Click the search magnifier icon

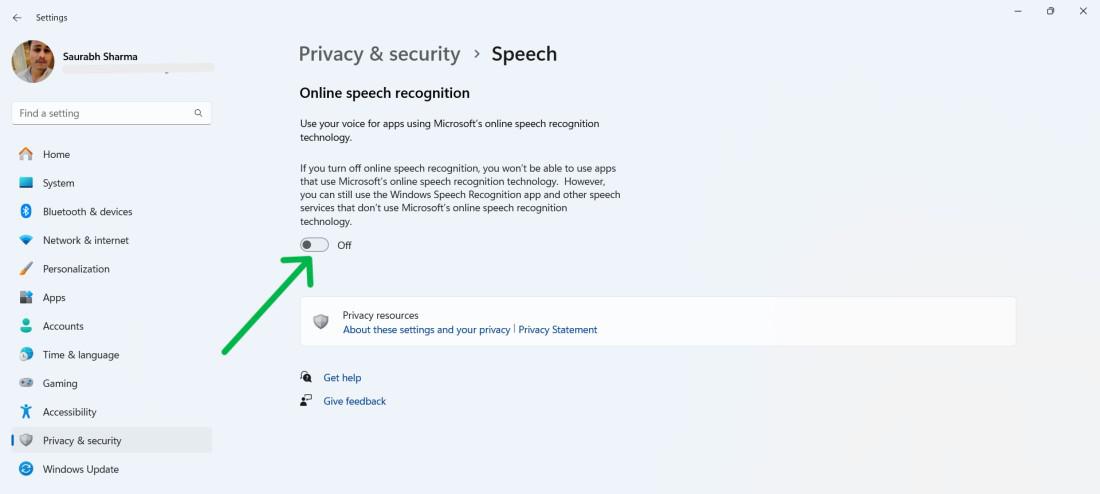pyautogui.click(x=198, y=114)
